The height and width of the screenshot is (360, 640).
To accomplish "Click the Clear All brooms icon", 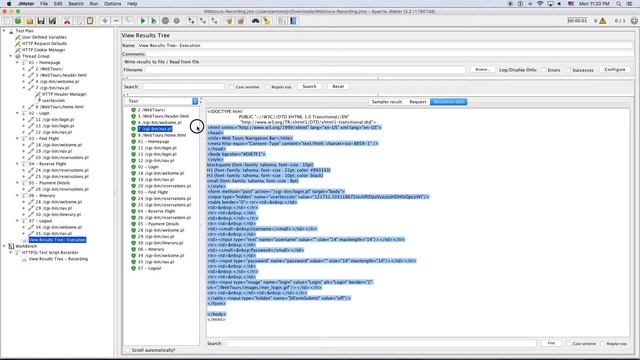I will 240,21.
